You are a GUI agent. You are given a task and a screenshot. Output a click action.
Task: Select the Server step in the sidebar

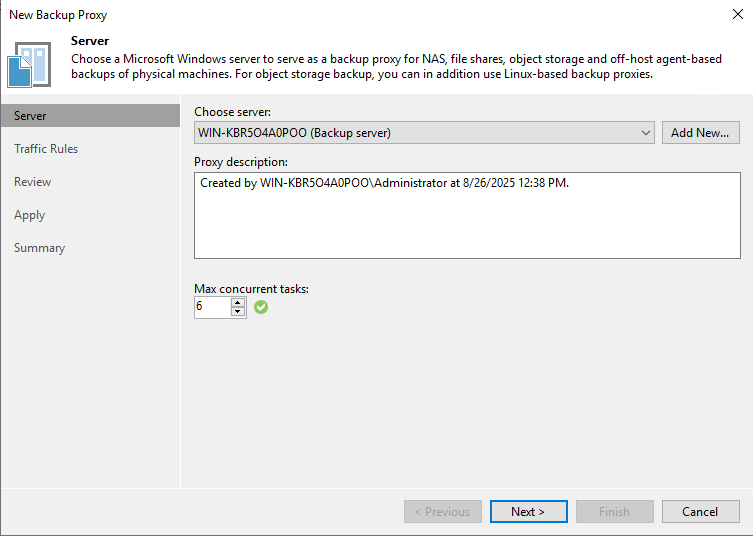[30, 116]
